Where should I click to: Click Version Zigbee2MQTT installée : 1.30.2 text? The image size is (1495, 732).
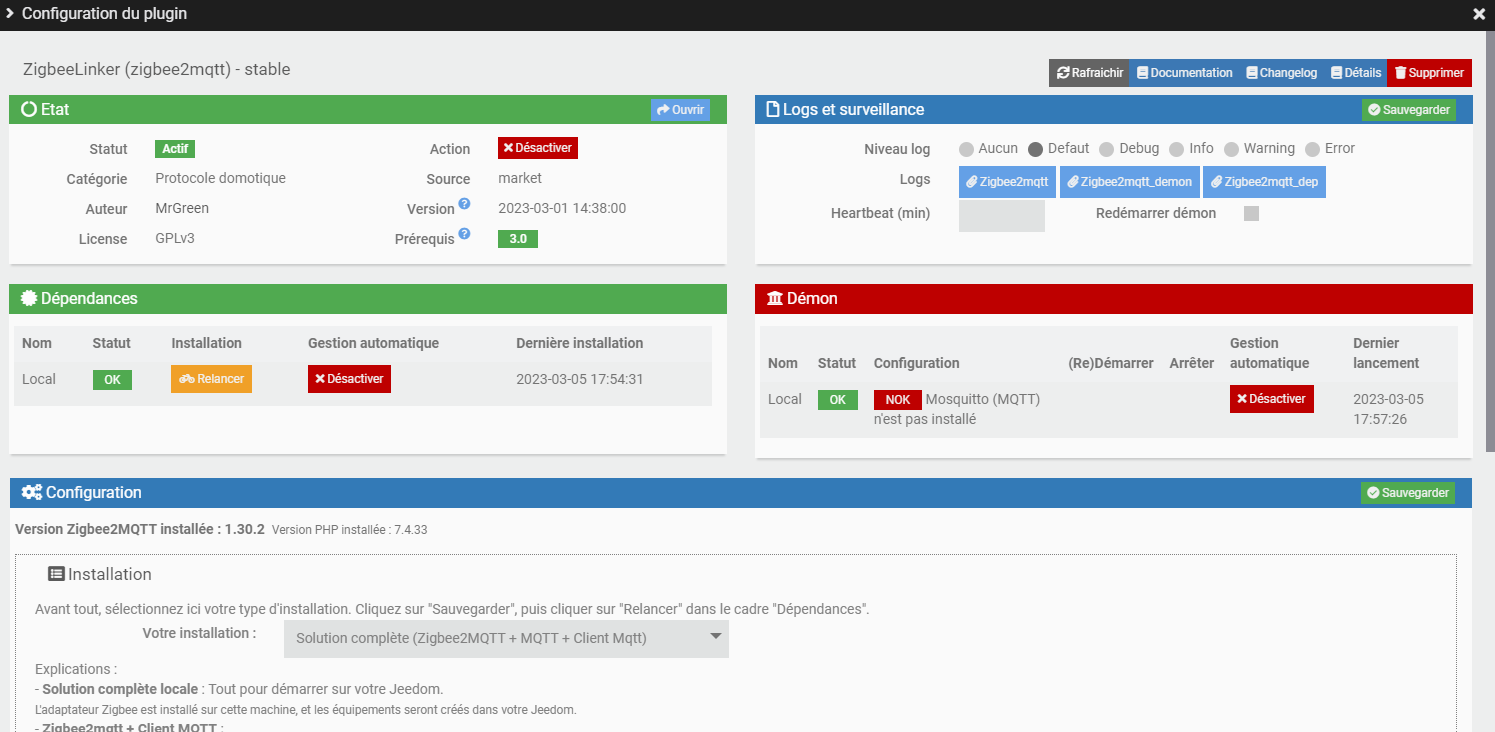pyautogui.click(x=140, y=529)
